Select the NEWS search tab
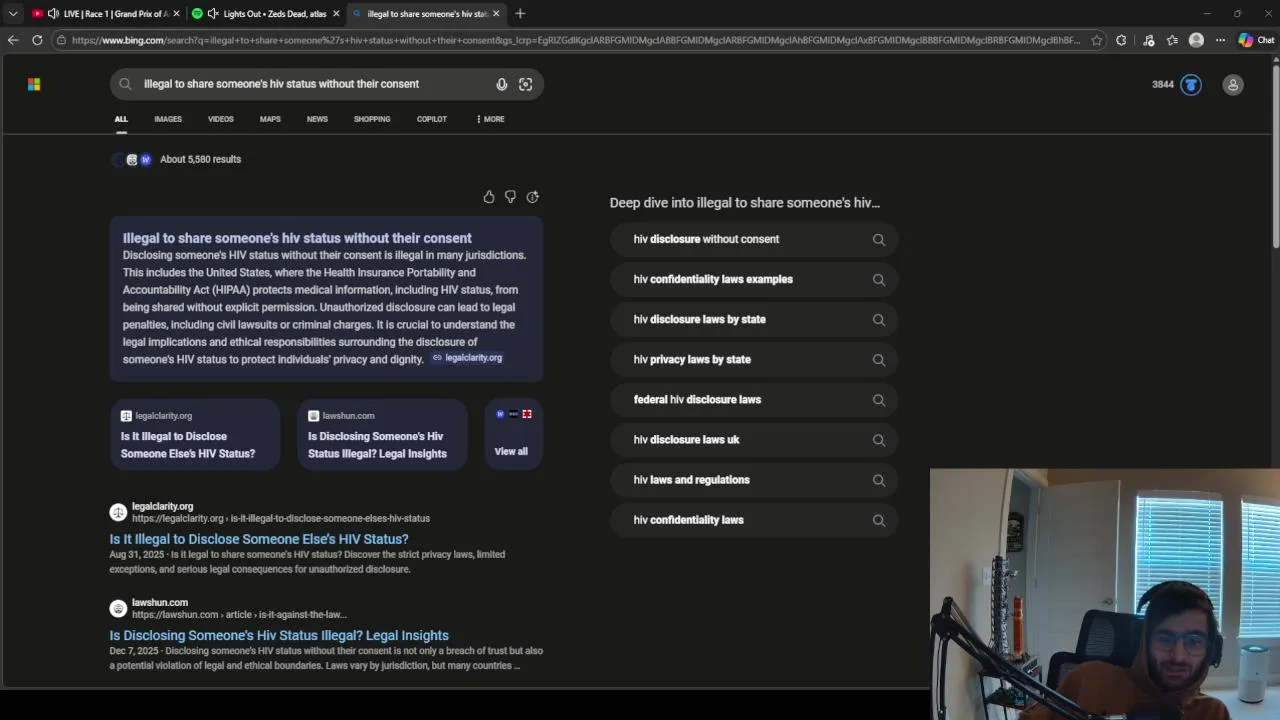Image resolution: width=1280 pixels, height=720 pixels. [317, 119]
